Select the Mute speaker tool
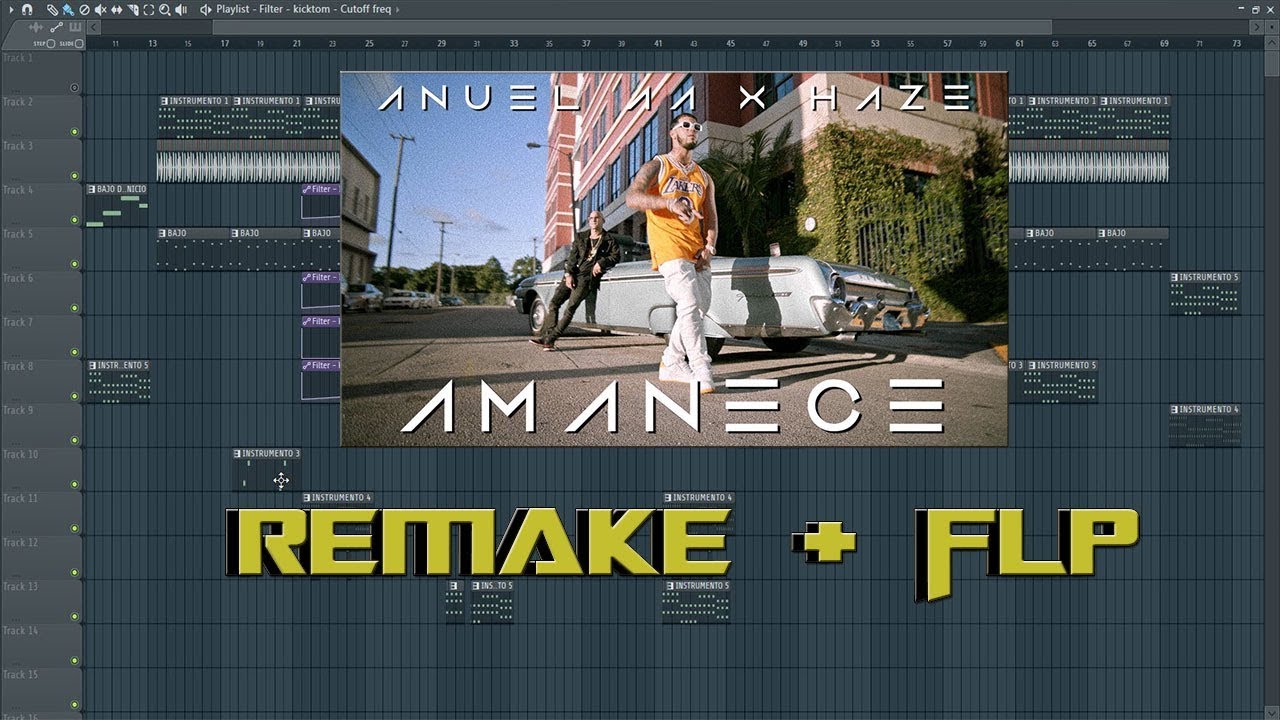This screenshot has width=1280, height=720. [101, 10]
